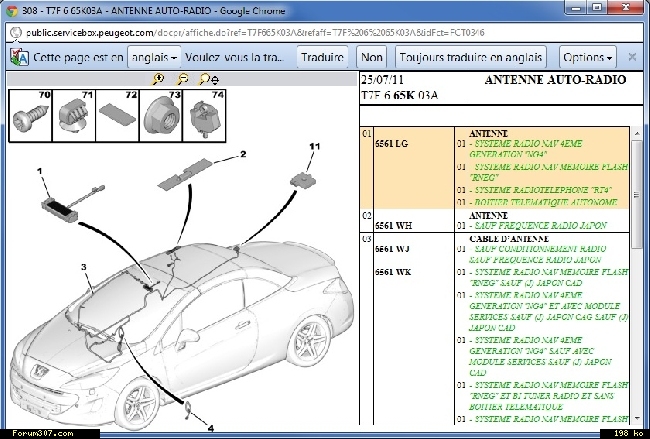This screenshot has width=650, height=439.
Task: Select part thumbnail 72 pad
Action: 117,116
